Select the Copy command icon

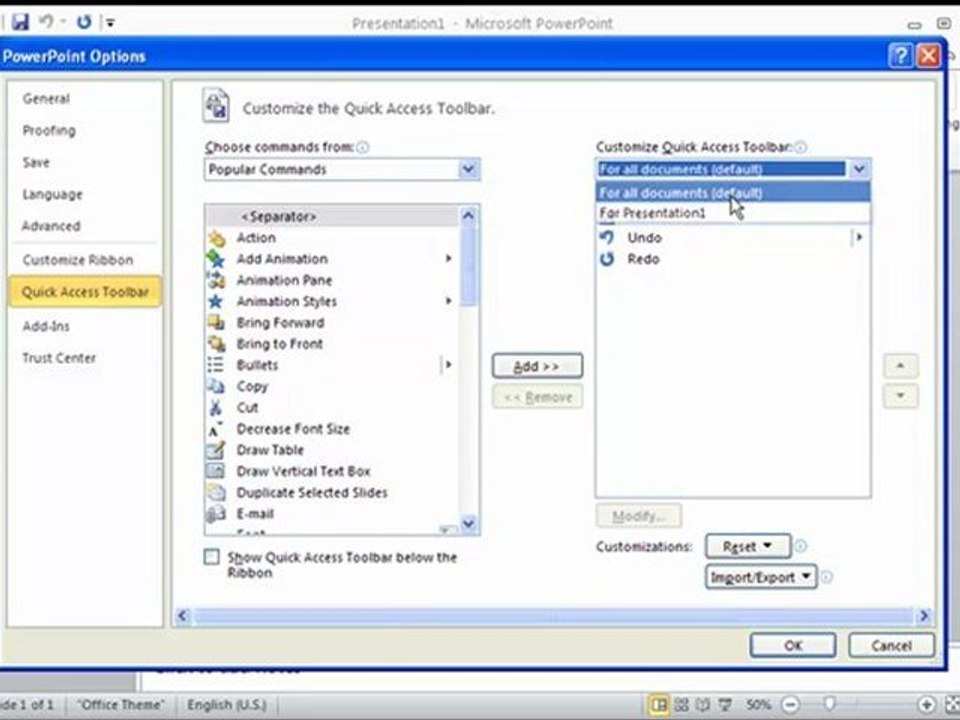coord(216,386)
